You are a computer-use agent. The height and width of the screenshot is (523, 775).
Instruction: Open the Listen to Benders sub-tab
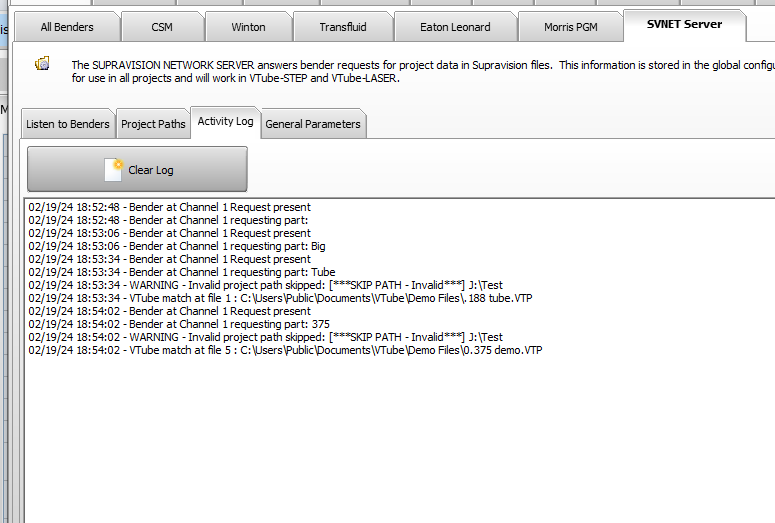pos(68,124)
